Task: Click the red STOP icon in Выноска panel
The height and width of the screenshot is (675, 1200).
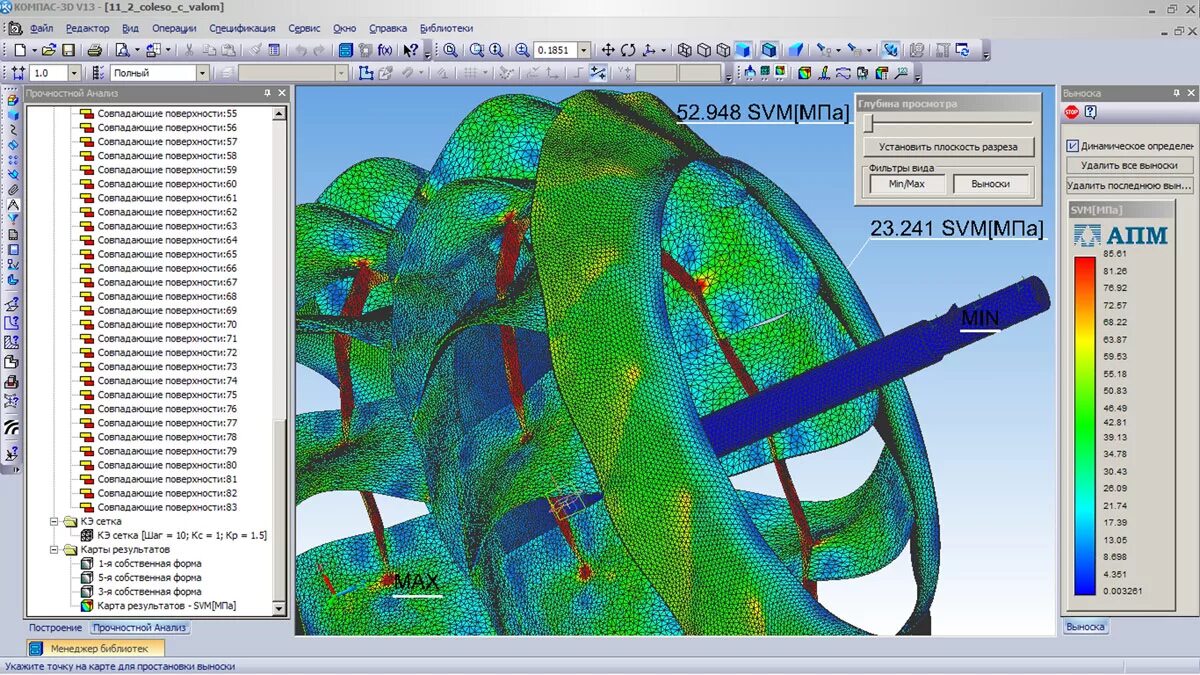Action: pyautogui.click(x=1072, y=112)
